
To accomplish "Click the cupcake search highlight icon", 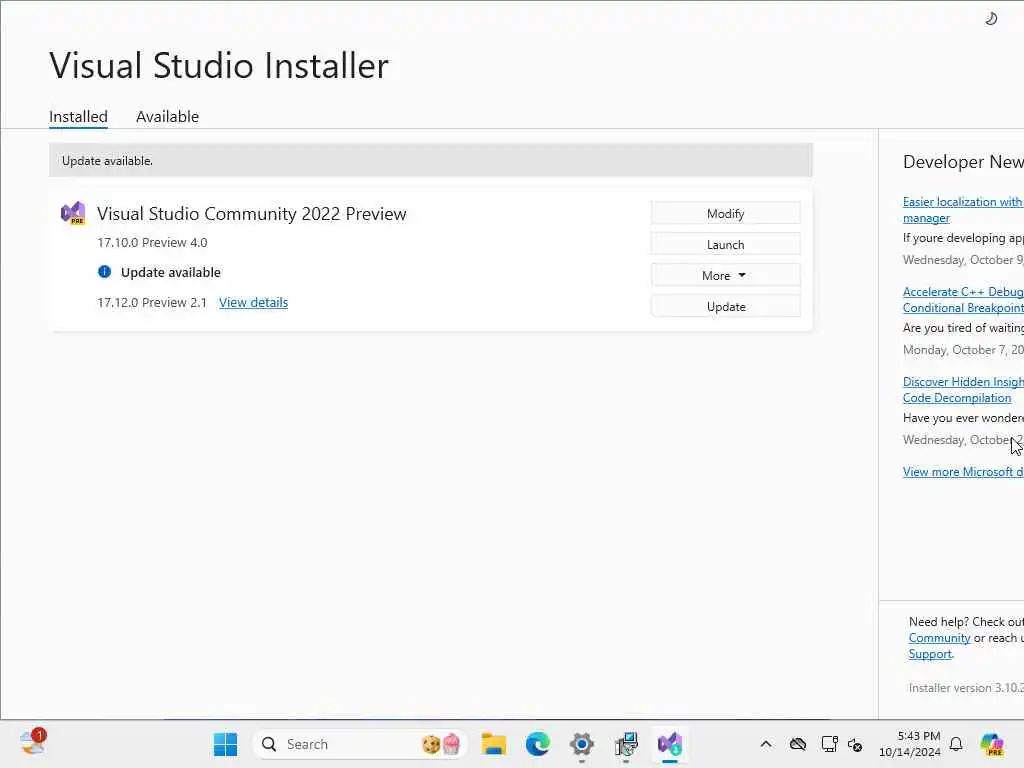I will [x=451, y=744].
